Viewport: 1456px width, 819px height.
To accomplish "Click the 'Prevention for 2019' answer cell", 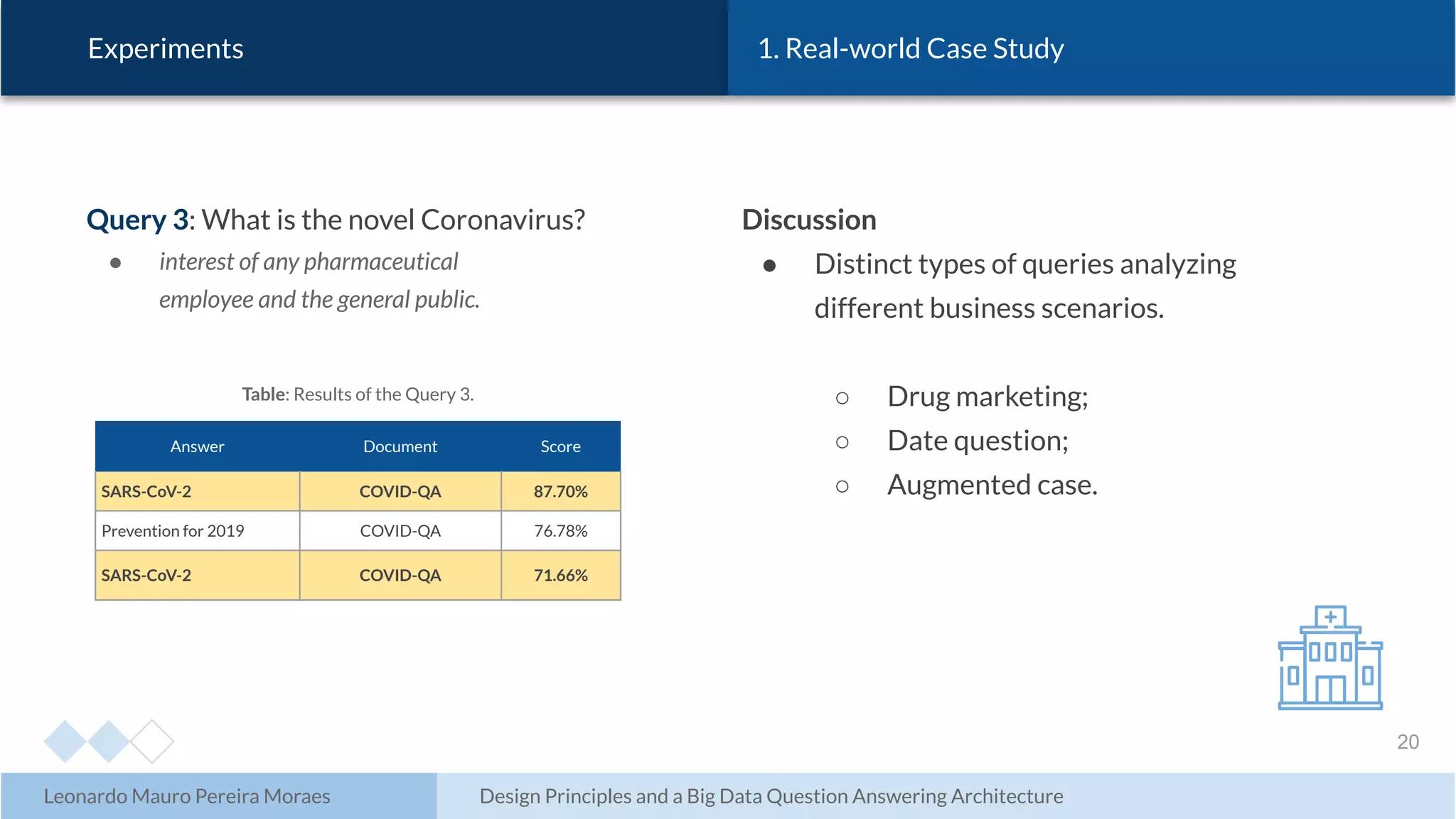I will pos(173,531).
